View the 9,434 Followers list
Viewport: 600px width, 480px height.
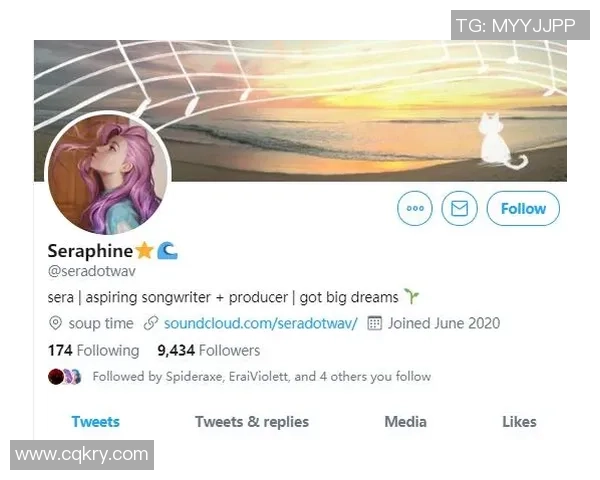point(208,350)
